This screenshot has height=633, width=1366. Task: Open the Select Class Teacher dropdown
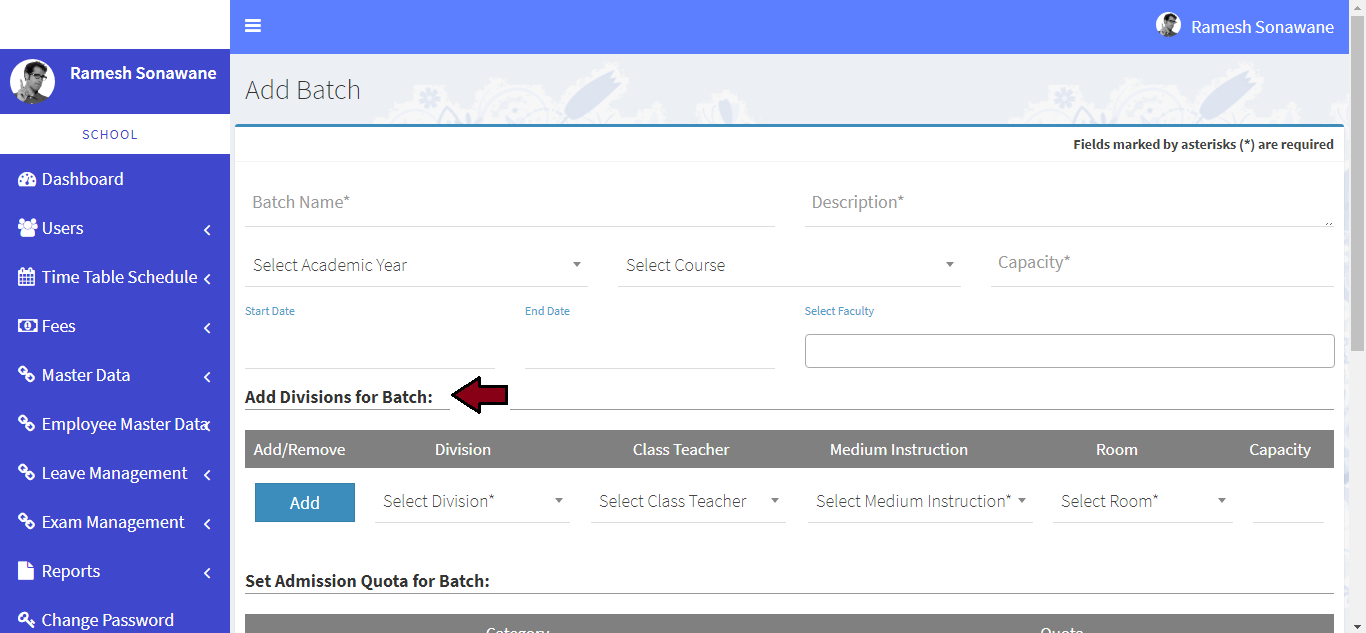688,501
